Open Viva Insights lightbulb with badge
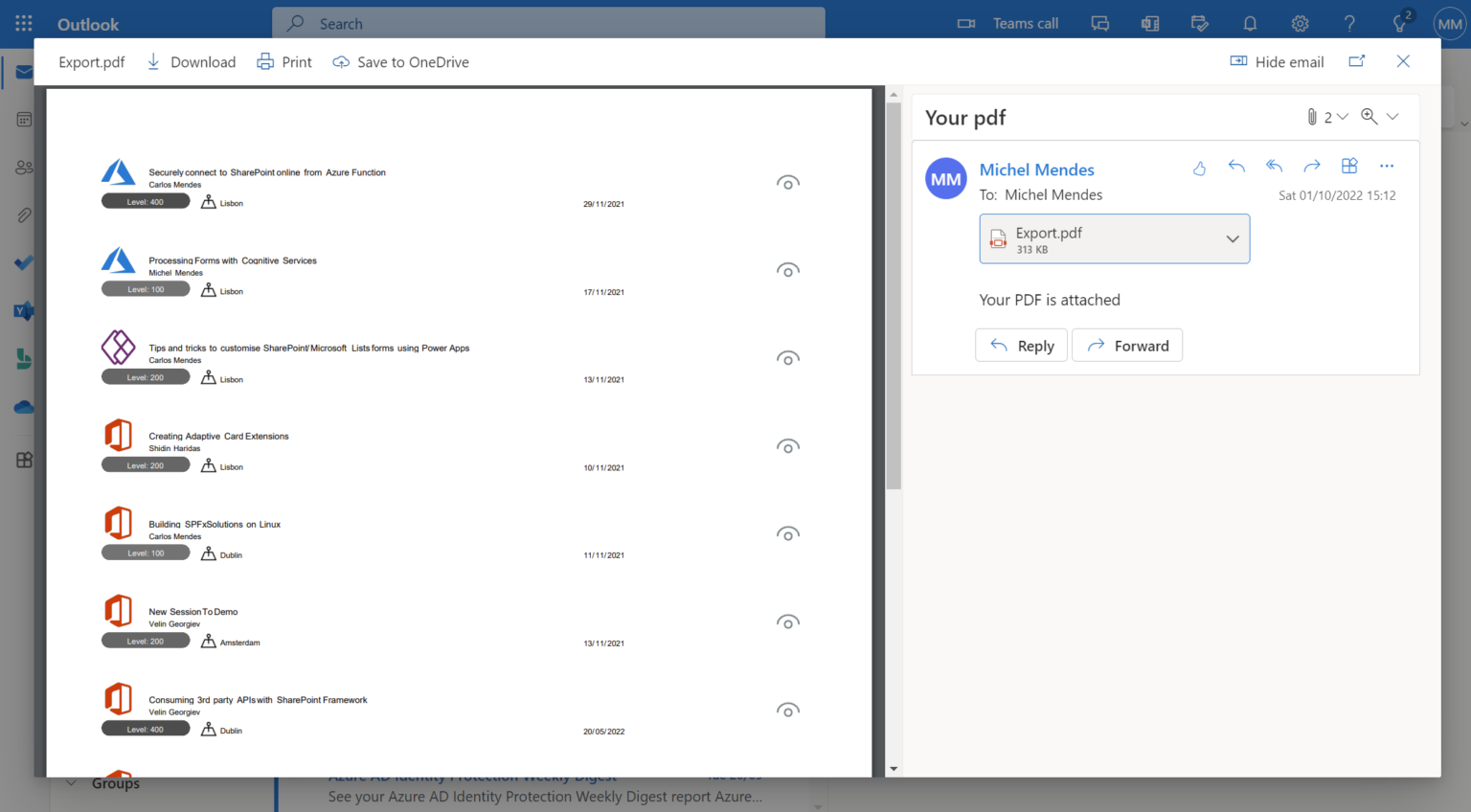Screen dimensions: 1471x812 (1399, 23)
